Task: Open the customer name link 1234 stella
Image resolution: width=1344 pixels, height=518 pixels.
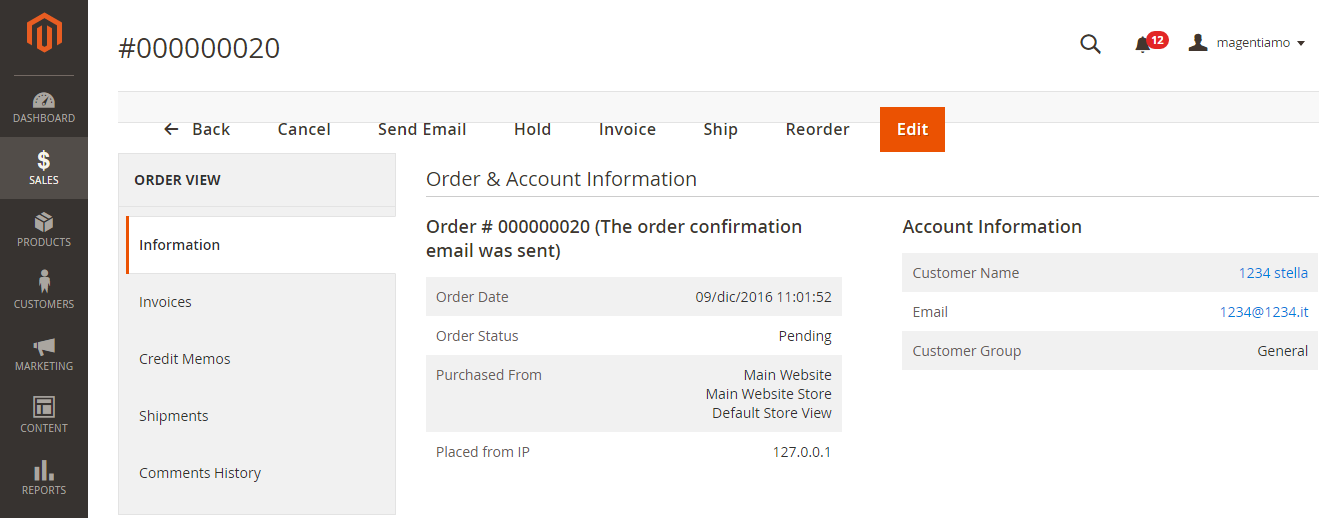Action: (1273, 273)
